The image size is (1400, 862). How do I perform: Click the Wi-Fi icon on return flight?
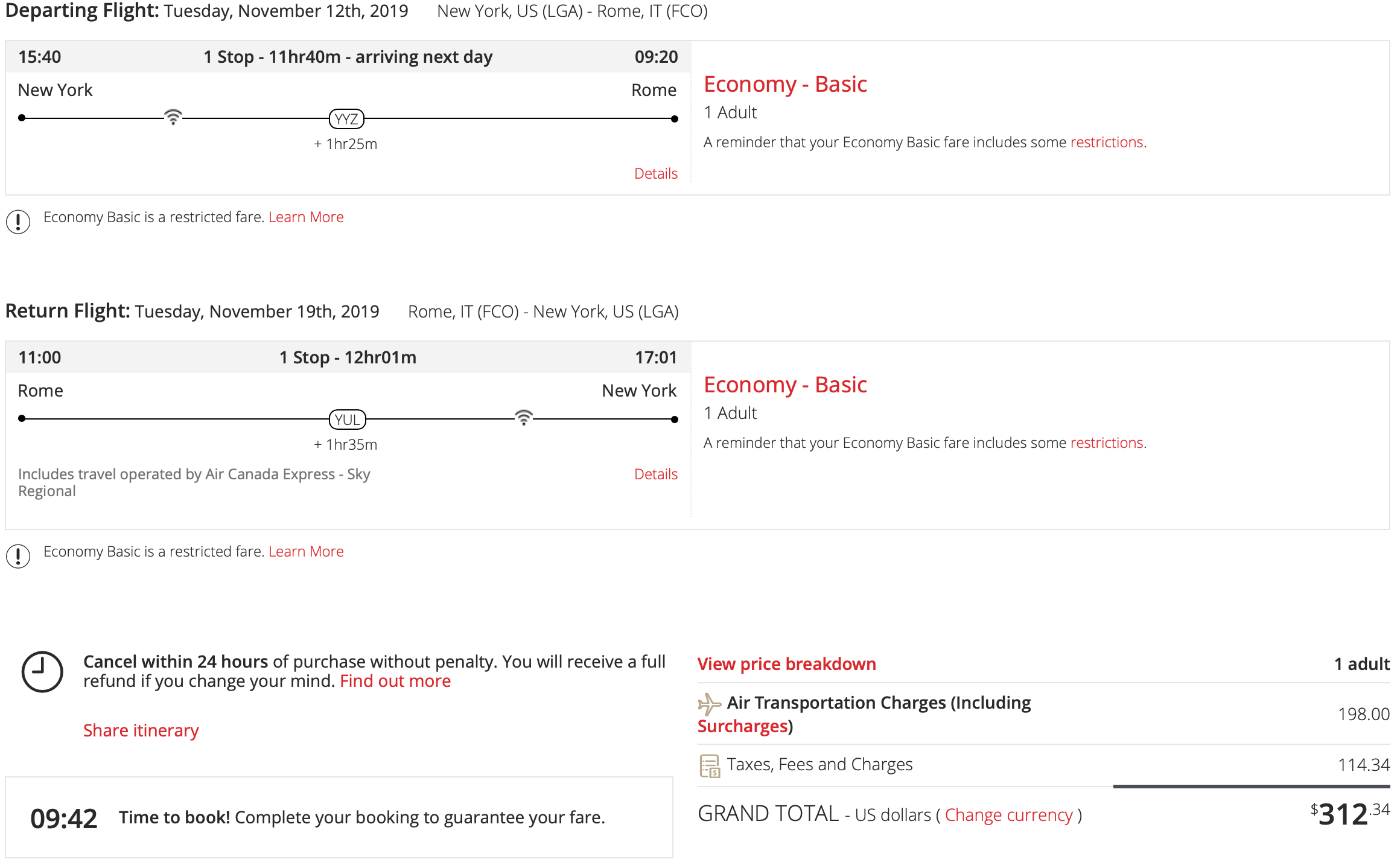point(524,417)
